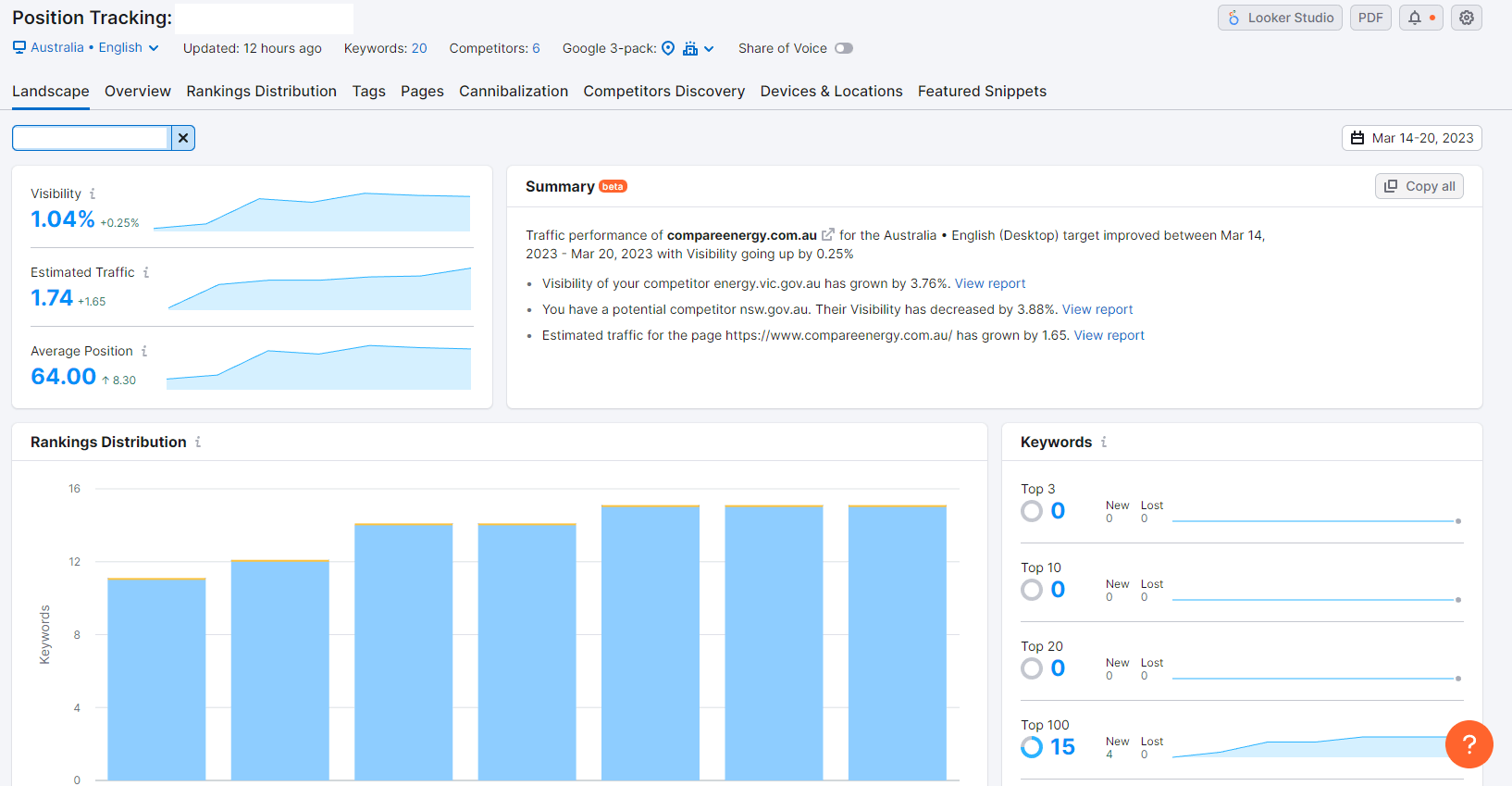
Task: Click Top 3 donut ring icon
Action: click(x=1032, y=511)
